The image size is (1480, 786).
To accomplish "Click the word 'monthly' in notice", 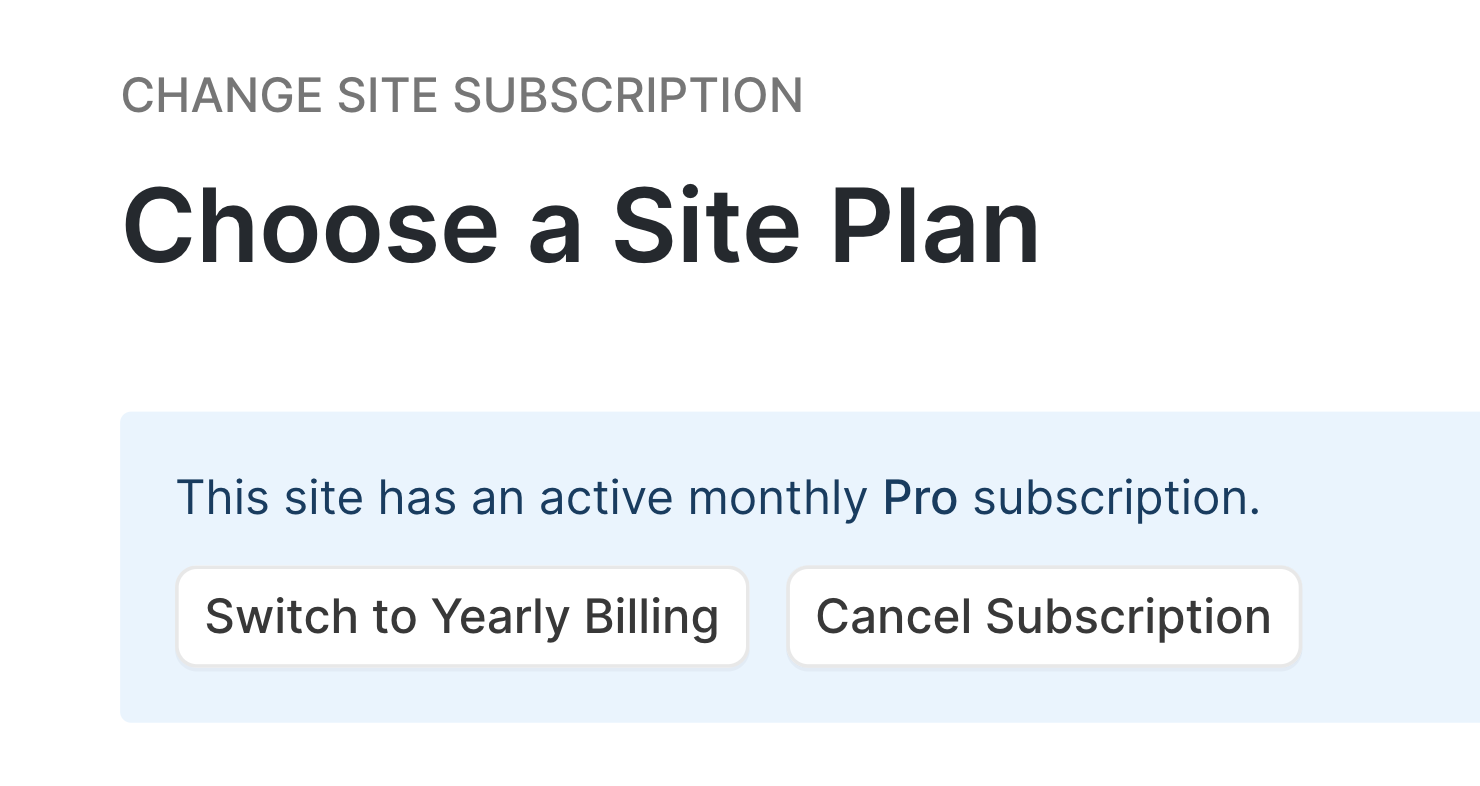I will pyautogui.click(x=778, y=498).
